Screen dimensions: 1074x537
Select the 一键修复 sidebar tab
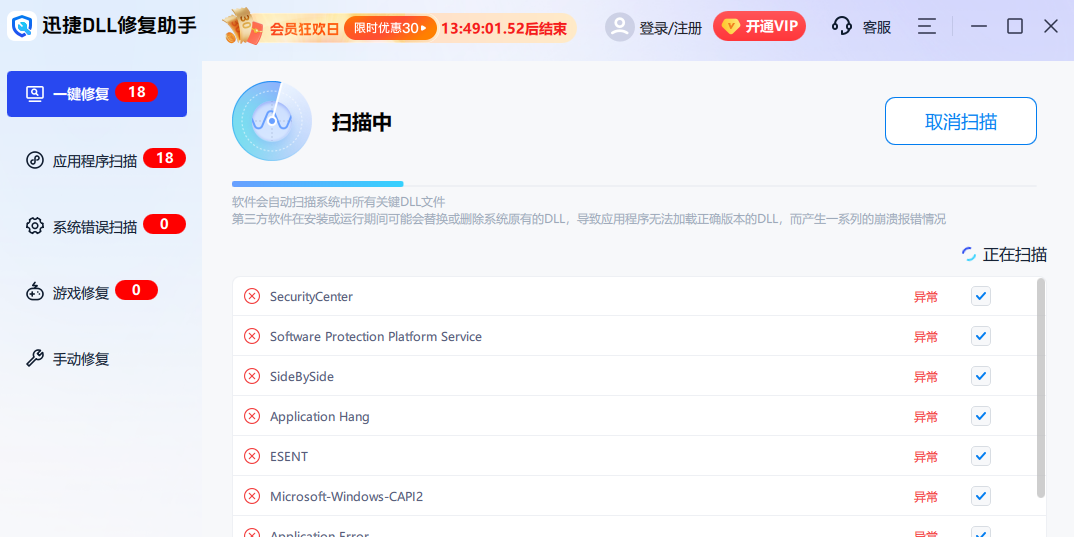[97, 94]
